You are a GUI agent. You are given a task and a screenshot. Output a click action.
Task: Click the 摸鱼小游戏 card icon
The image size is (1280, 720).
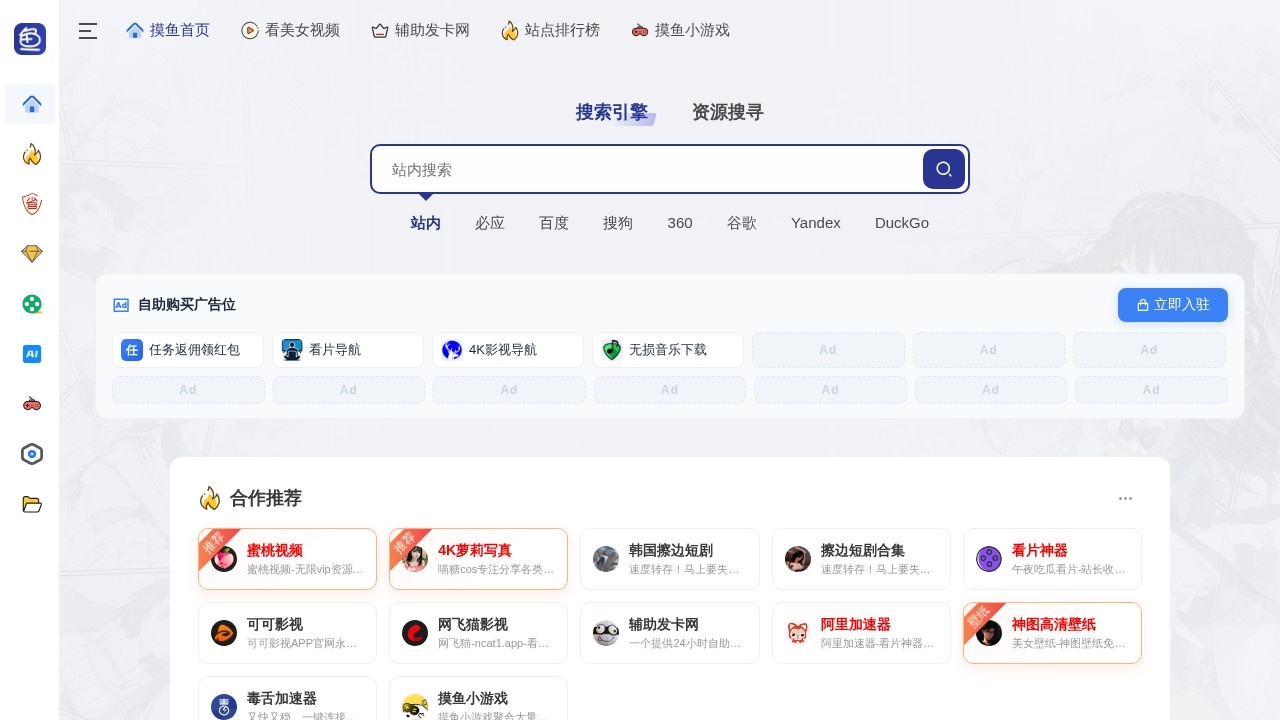click(415, 707)
